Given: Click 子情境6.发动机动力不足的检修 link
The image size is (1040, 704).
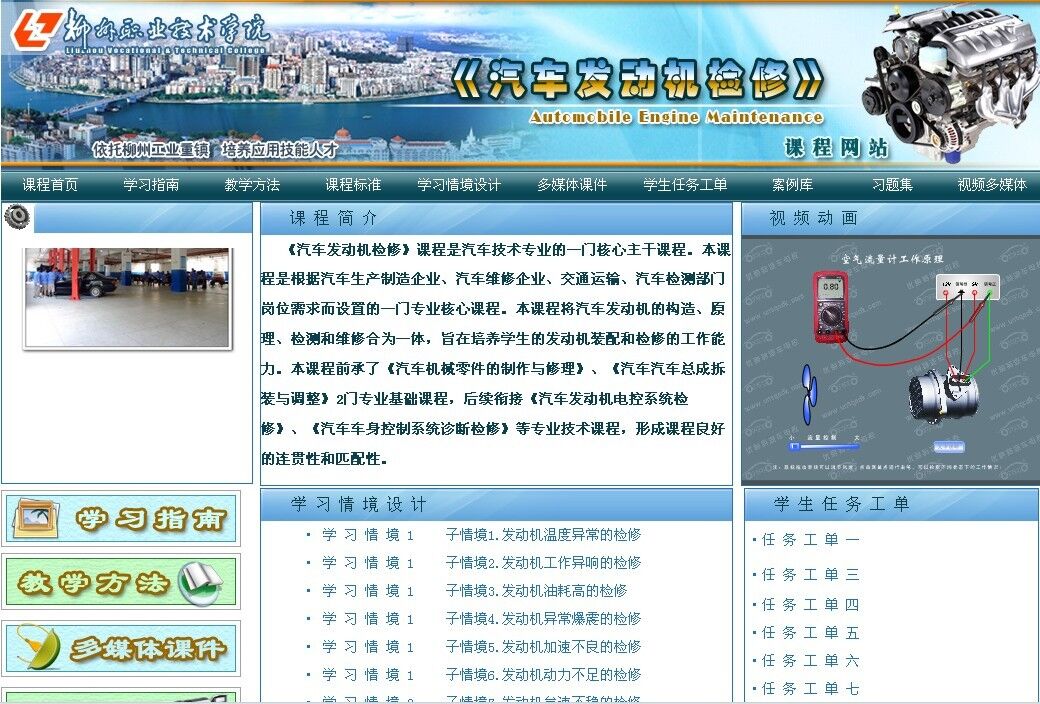Looking at the screenshot, I should coord(543,675).
